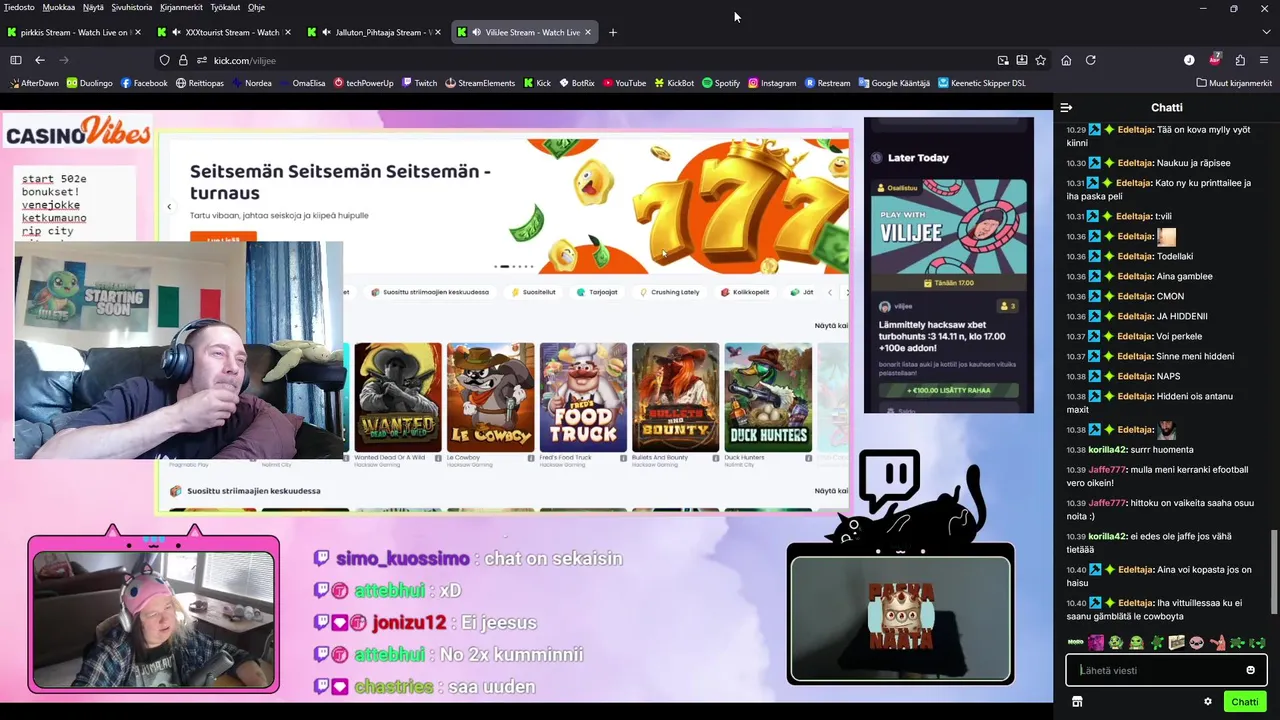Open the emoji picker in message box
This screenshot has height=720, width=1280.
coord(1250,670)
